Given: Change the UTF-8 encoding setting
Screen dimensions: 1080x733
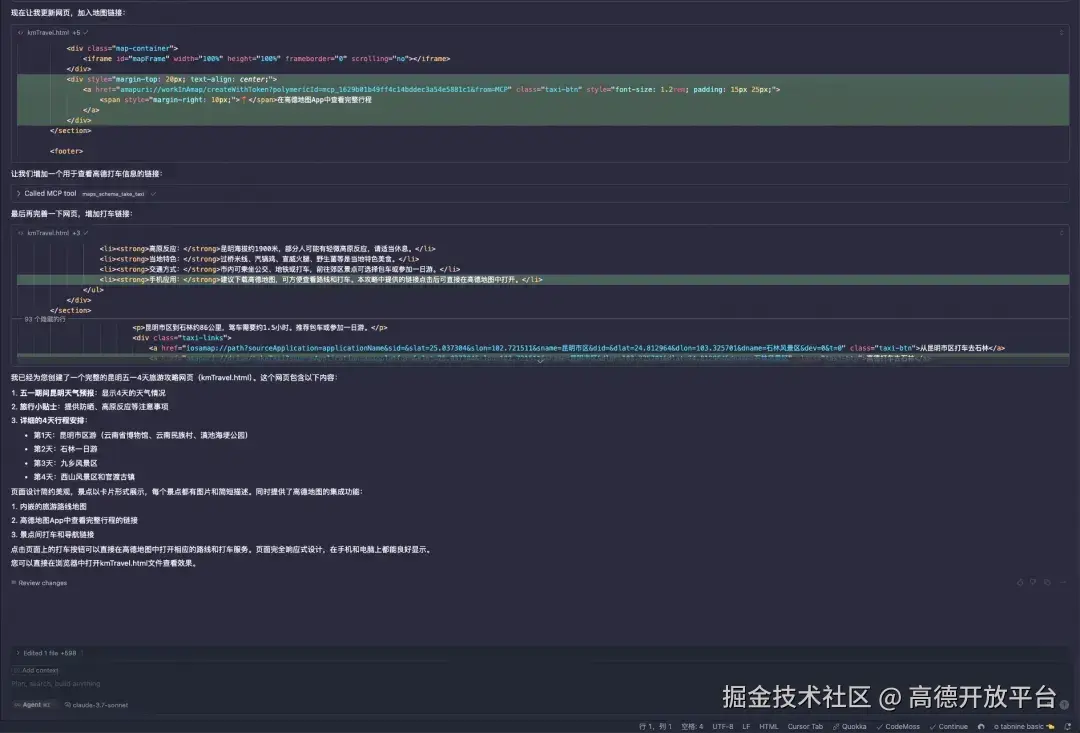Looking at the screenshot, I should click(723, 726).
